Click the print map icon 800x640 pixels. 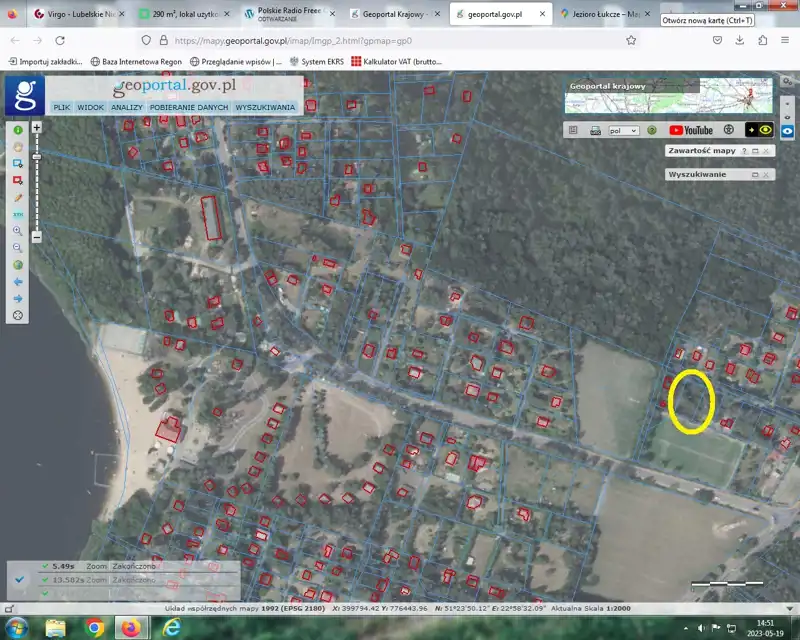(595, 130)
